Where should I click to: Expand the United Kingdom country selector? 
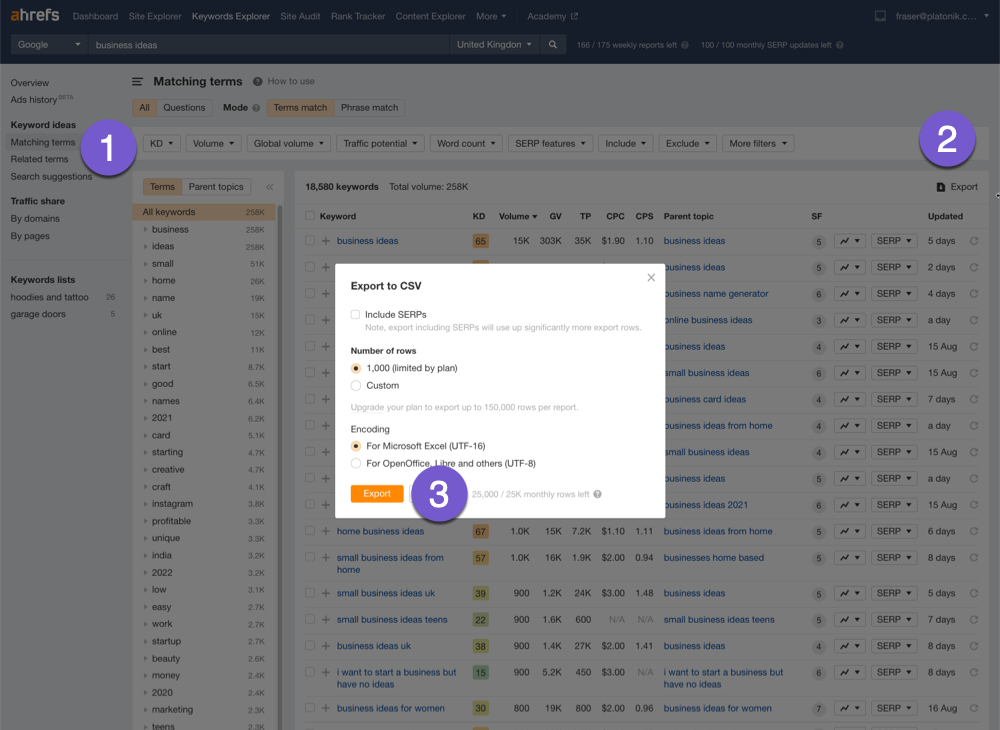tap(494, 45)
